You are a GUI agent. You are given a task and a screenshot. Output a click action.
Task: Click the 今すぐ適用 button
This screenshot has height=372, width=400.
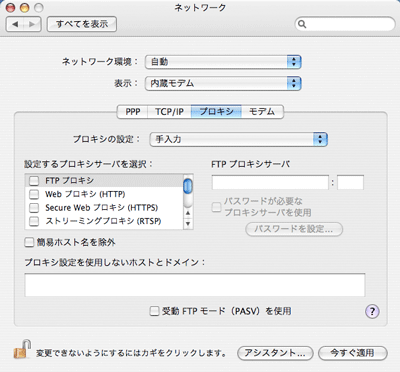click(x=353, y=353)
